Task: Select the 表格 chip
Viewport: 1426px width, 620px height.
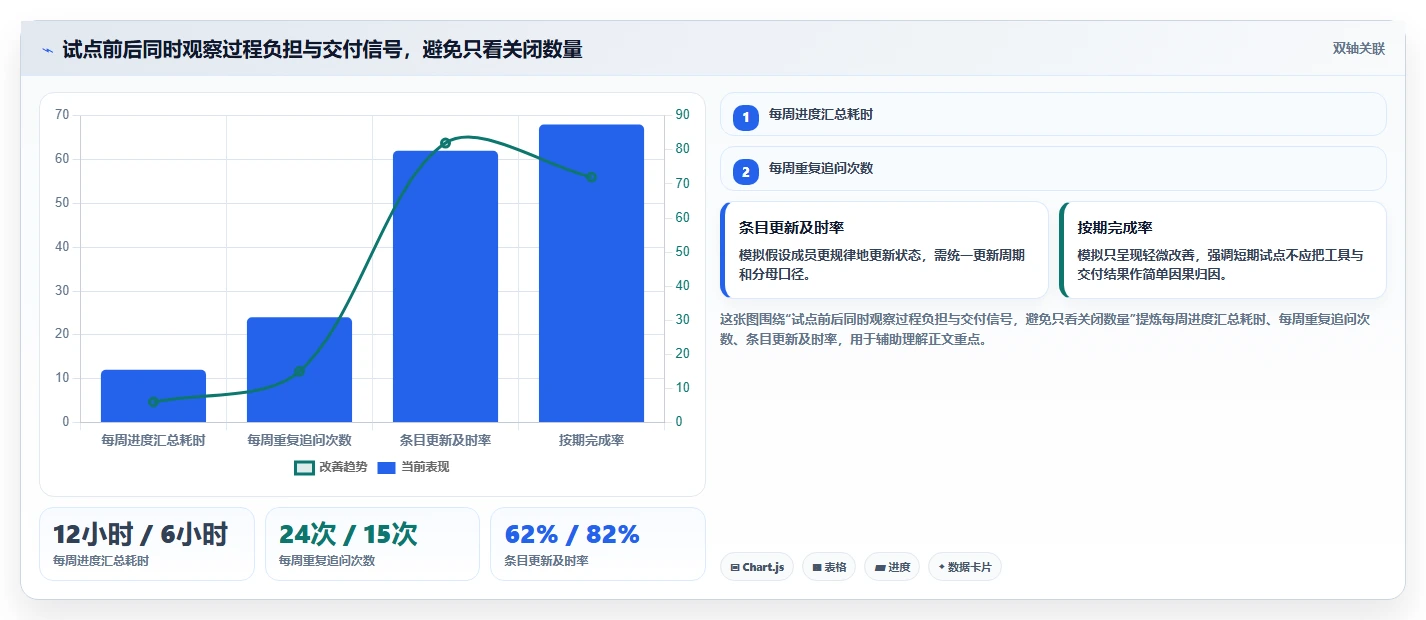Action: [x=829, y=567]
